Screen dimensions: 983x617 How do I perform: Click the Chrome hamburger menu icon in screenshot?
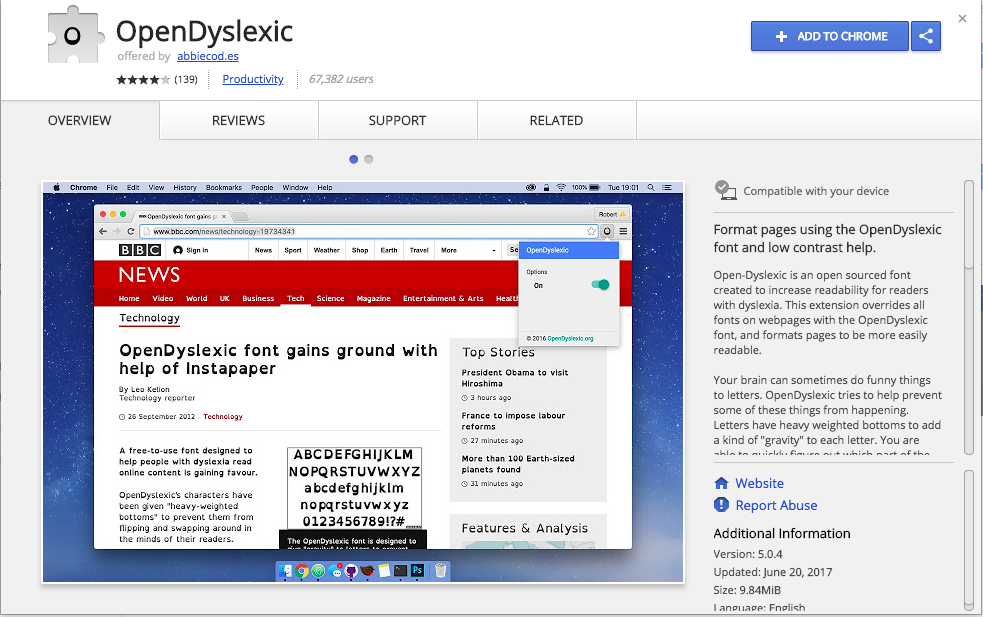point(623,231)
